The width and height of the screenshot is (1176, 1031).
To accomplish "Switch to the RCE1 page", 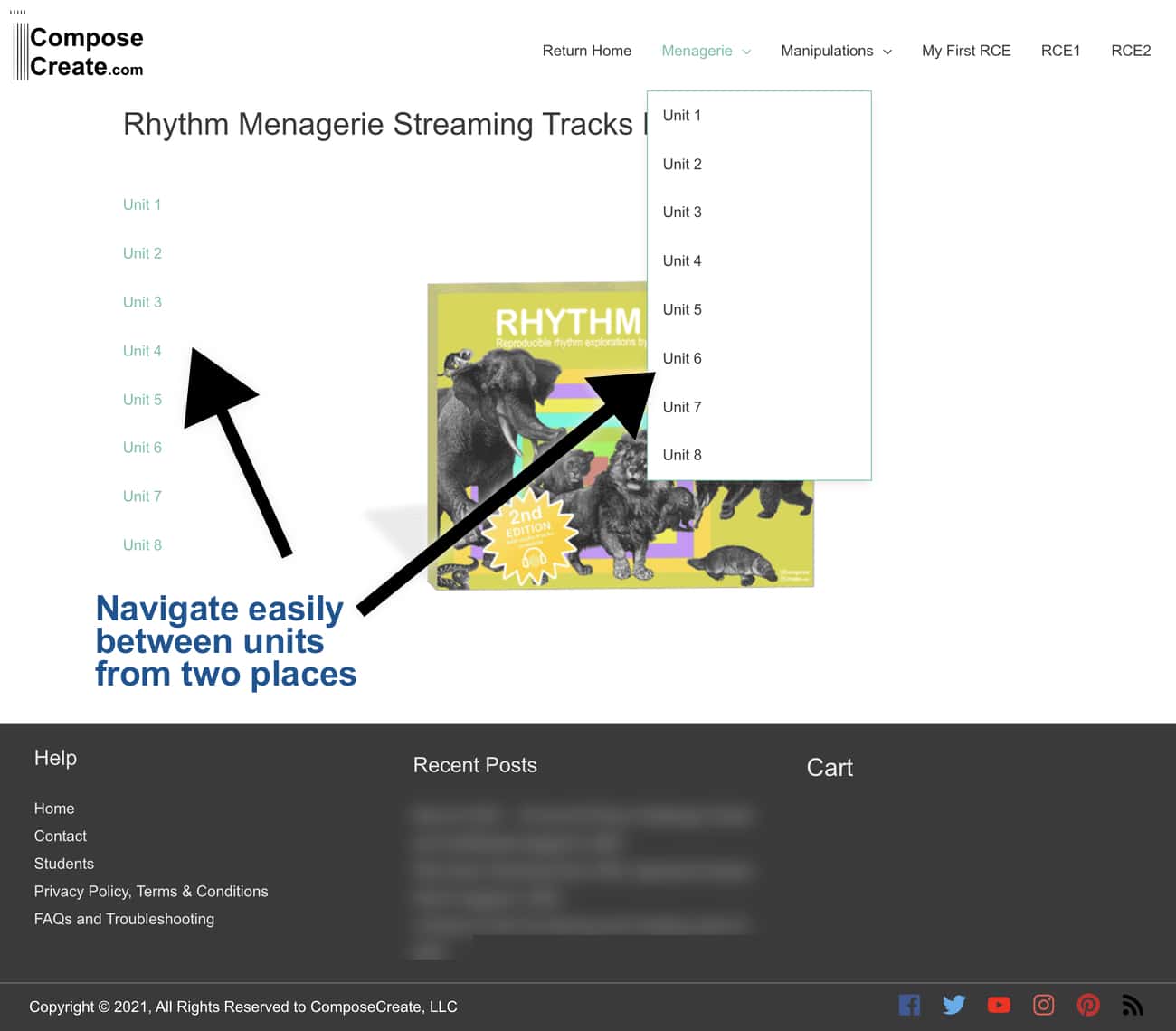I will (x=1060, y=51).
